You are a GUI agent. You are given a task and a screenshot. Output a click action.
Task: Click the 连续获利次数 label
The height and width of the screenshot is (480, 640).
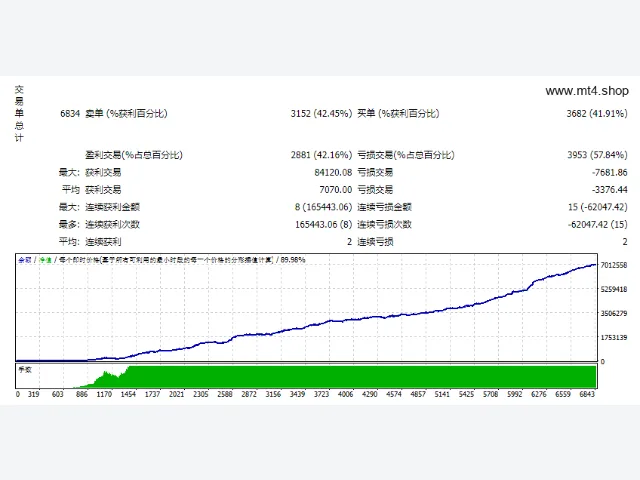click(x=112, y=224)
